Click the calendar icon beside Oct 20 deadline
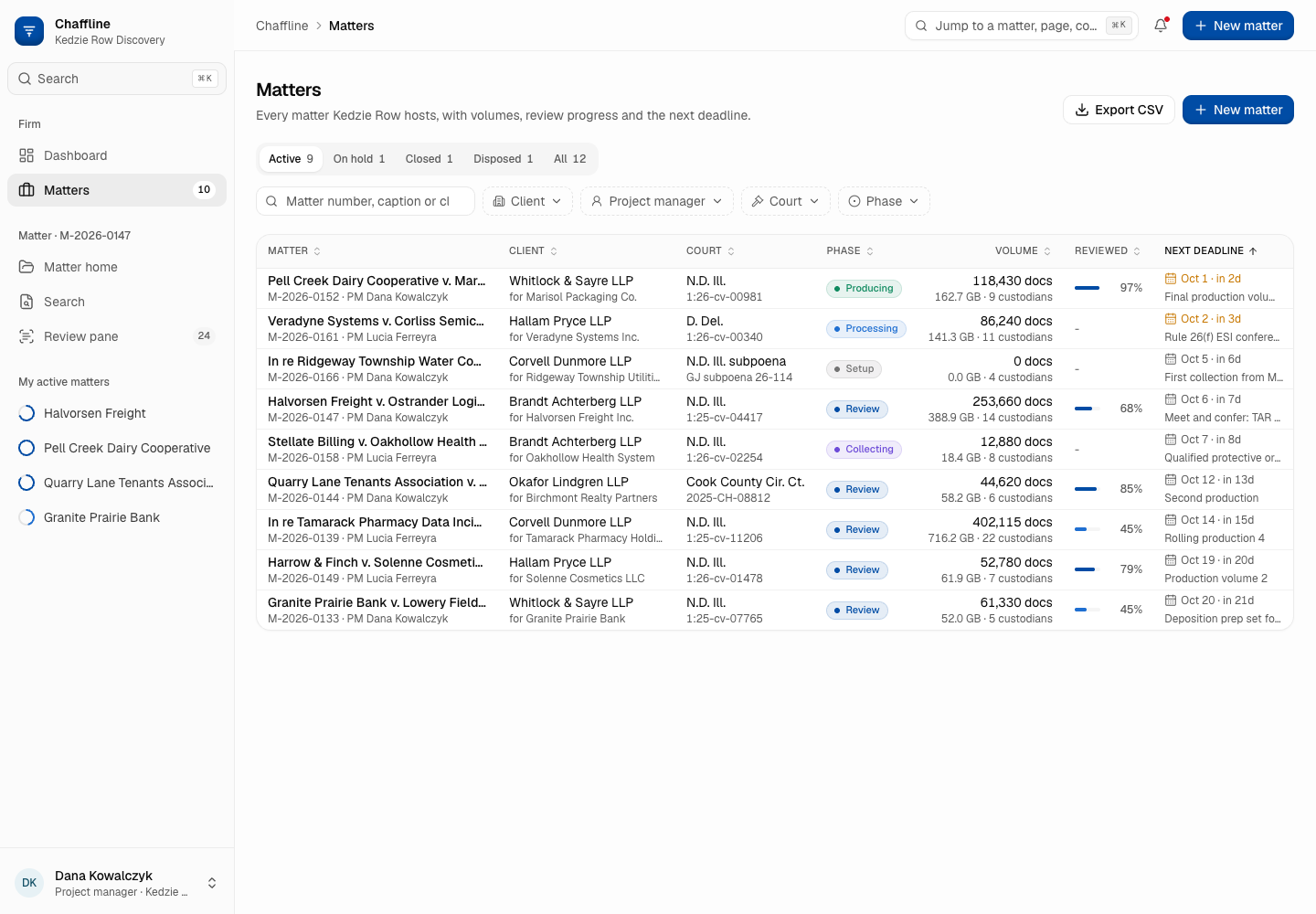This screenshot has height=914, width=1316. pyautogui.click(x=1171, y=600)
